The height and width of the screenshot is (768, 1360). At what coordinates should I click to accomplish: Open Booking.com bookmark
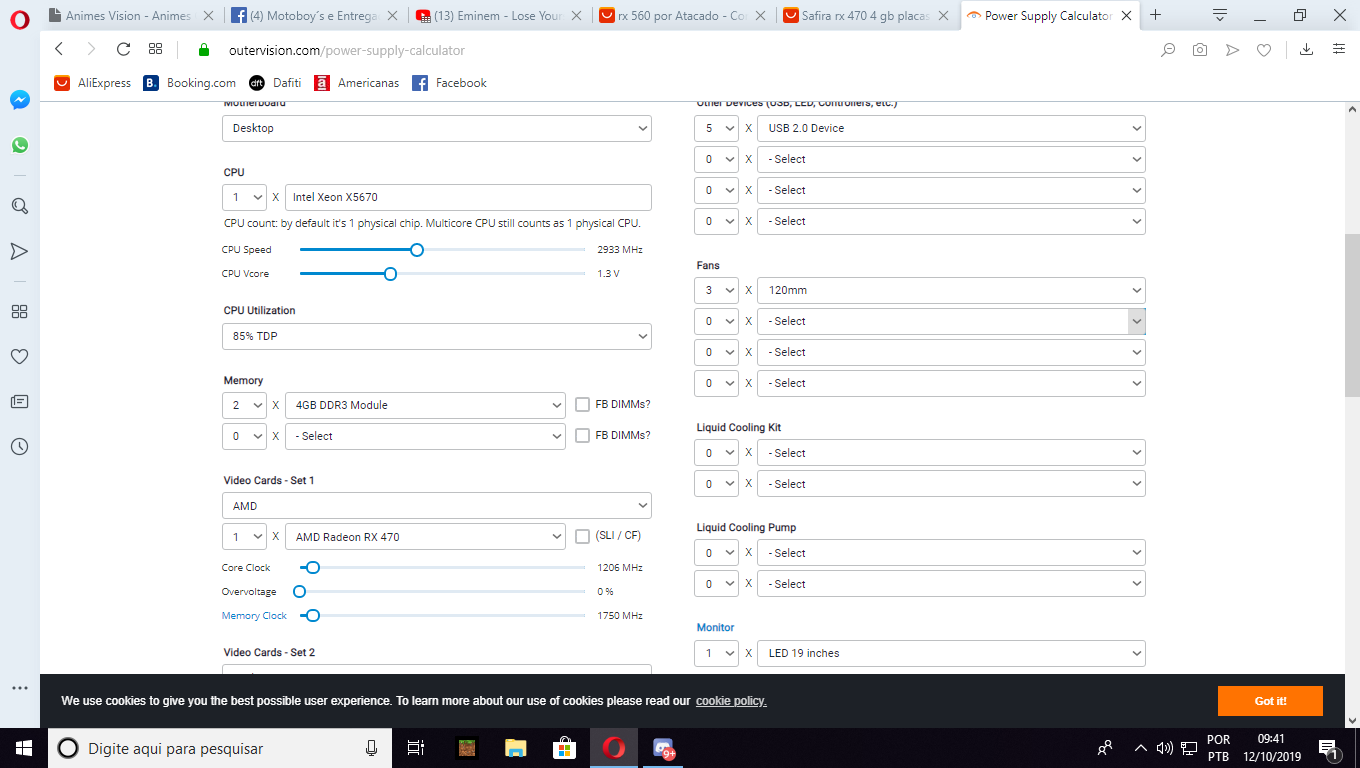point(190,83)
